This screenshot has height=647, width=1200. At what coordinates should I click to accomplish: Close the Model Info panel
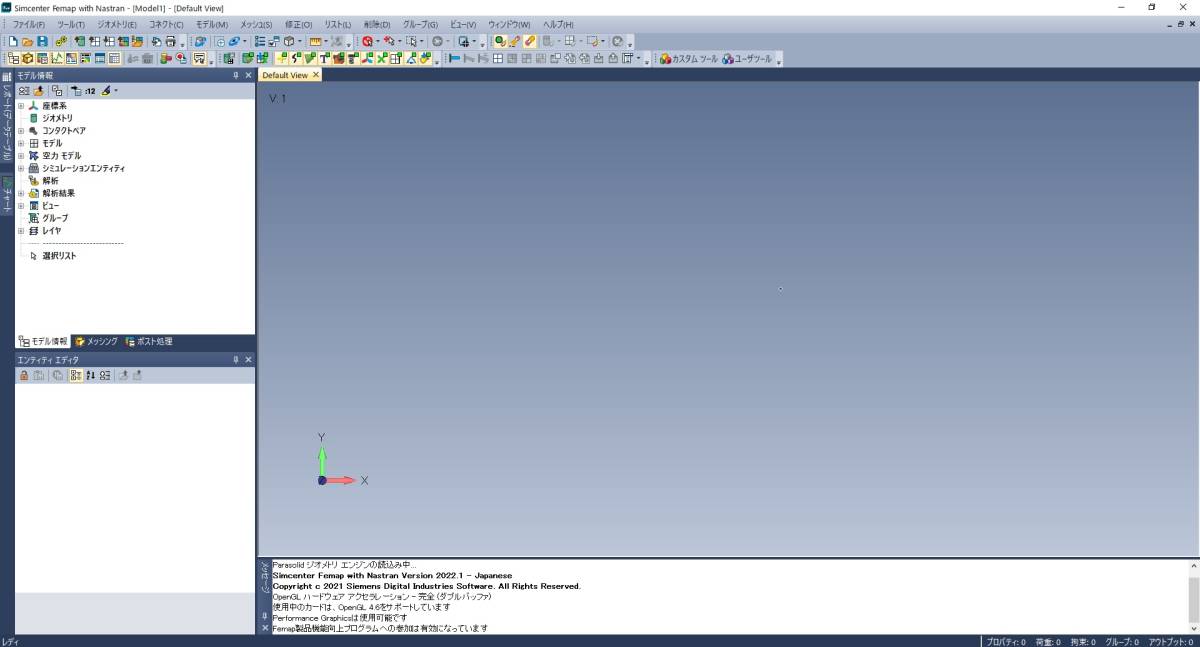tap(249, 76)
